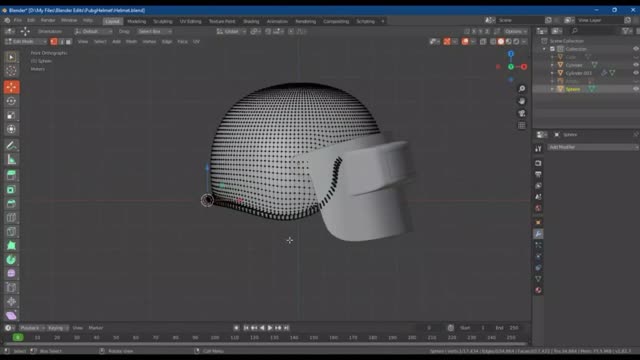Hide the Sphere object with eye icon

[x=636, y=89]
